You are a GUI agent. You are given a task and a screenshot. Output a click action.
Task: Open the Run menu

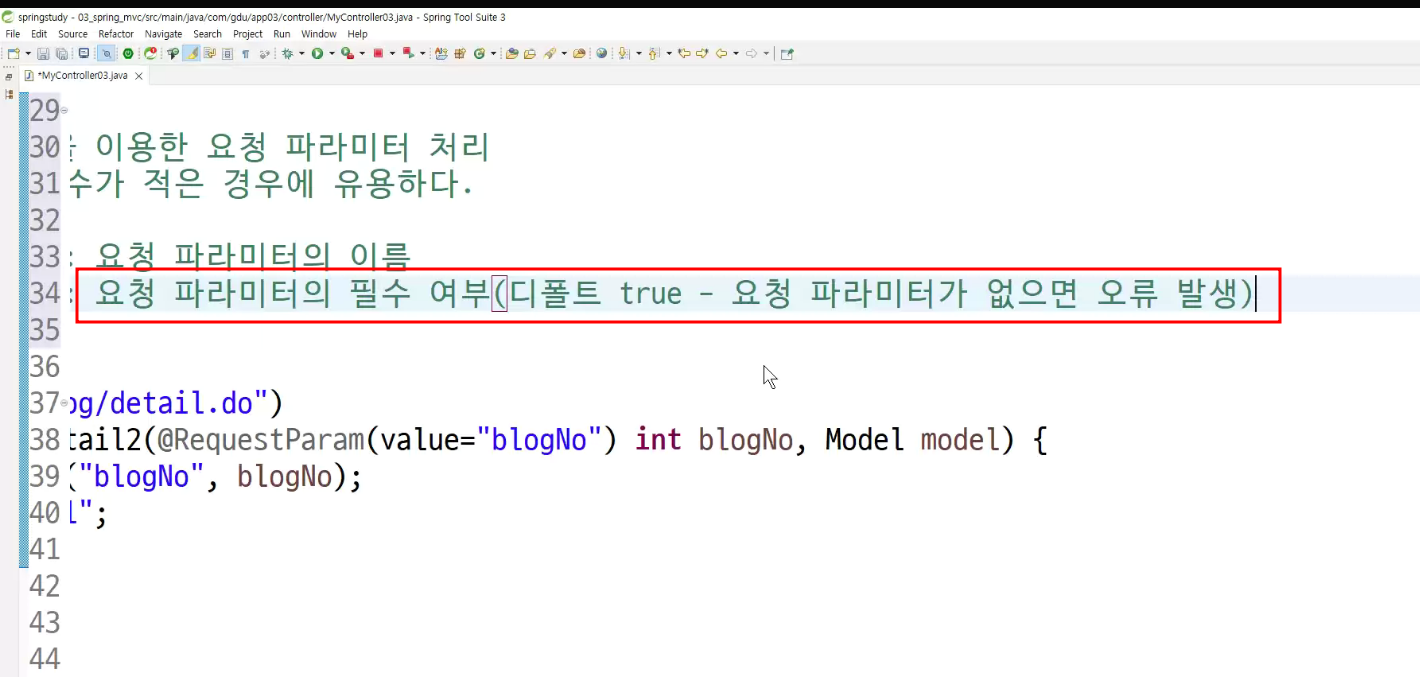[x=282, y=34]
